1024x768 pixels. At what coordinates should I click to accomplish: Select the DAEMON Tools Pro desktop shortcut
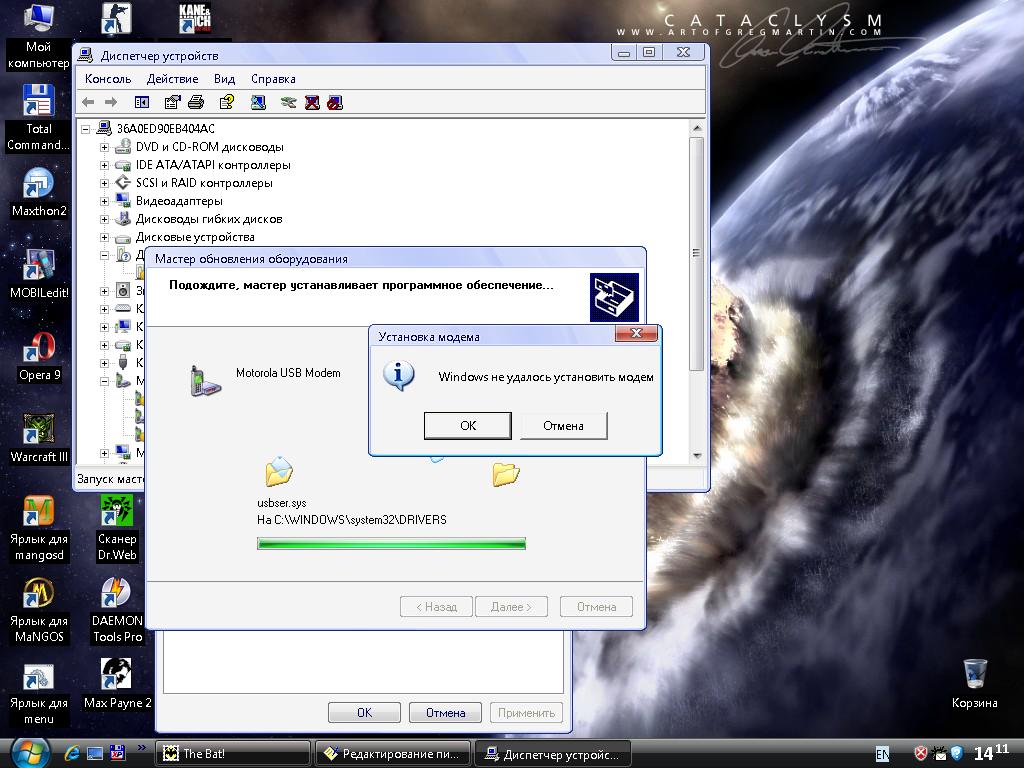point(117,611)
